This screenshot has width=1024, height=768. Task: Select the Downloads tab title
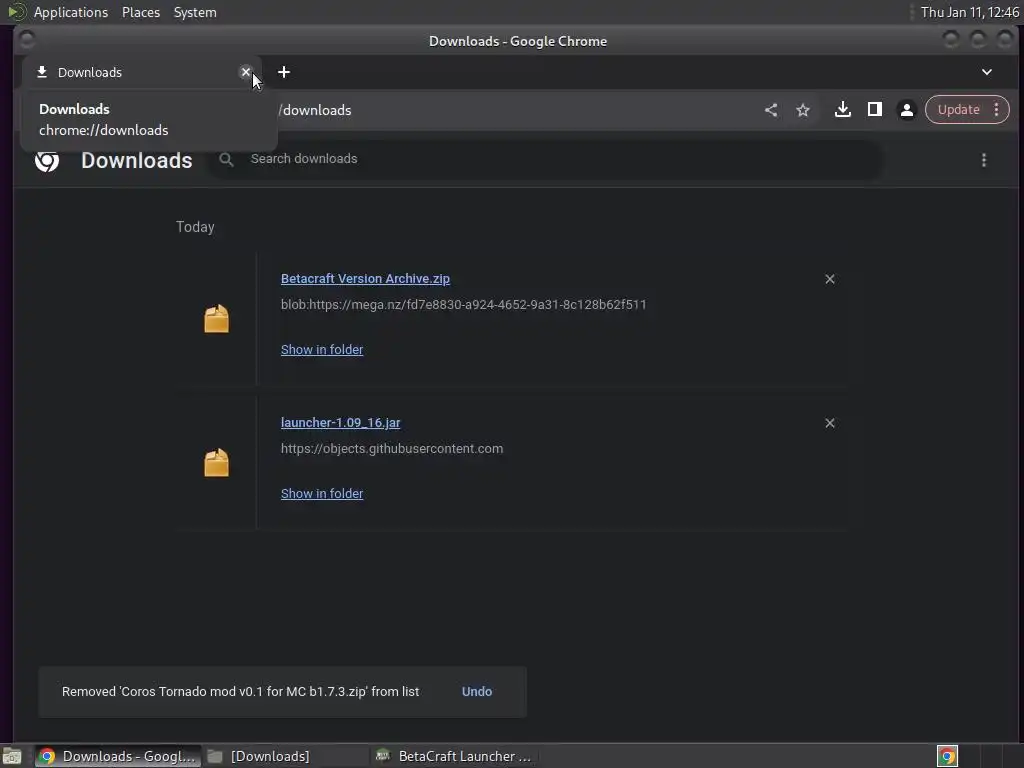(90, 72)
